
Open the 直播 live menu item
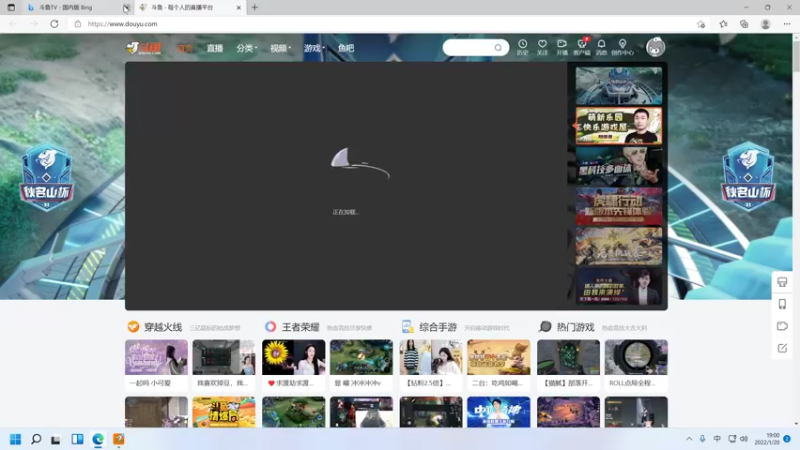215,48
